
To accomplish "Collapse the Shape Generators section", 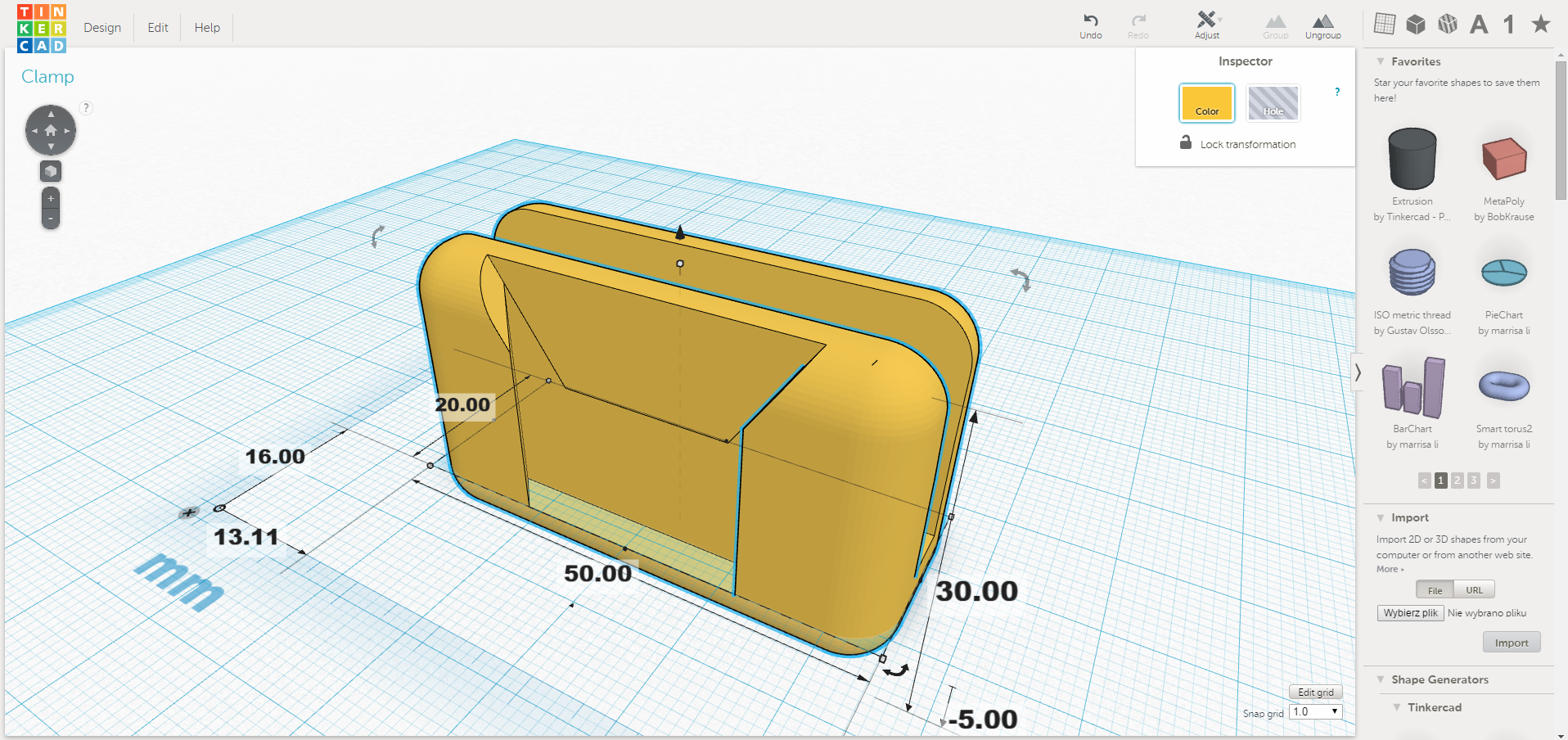I will 1381,679.
